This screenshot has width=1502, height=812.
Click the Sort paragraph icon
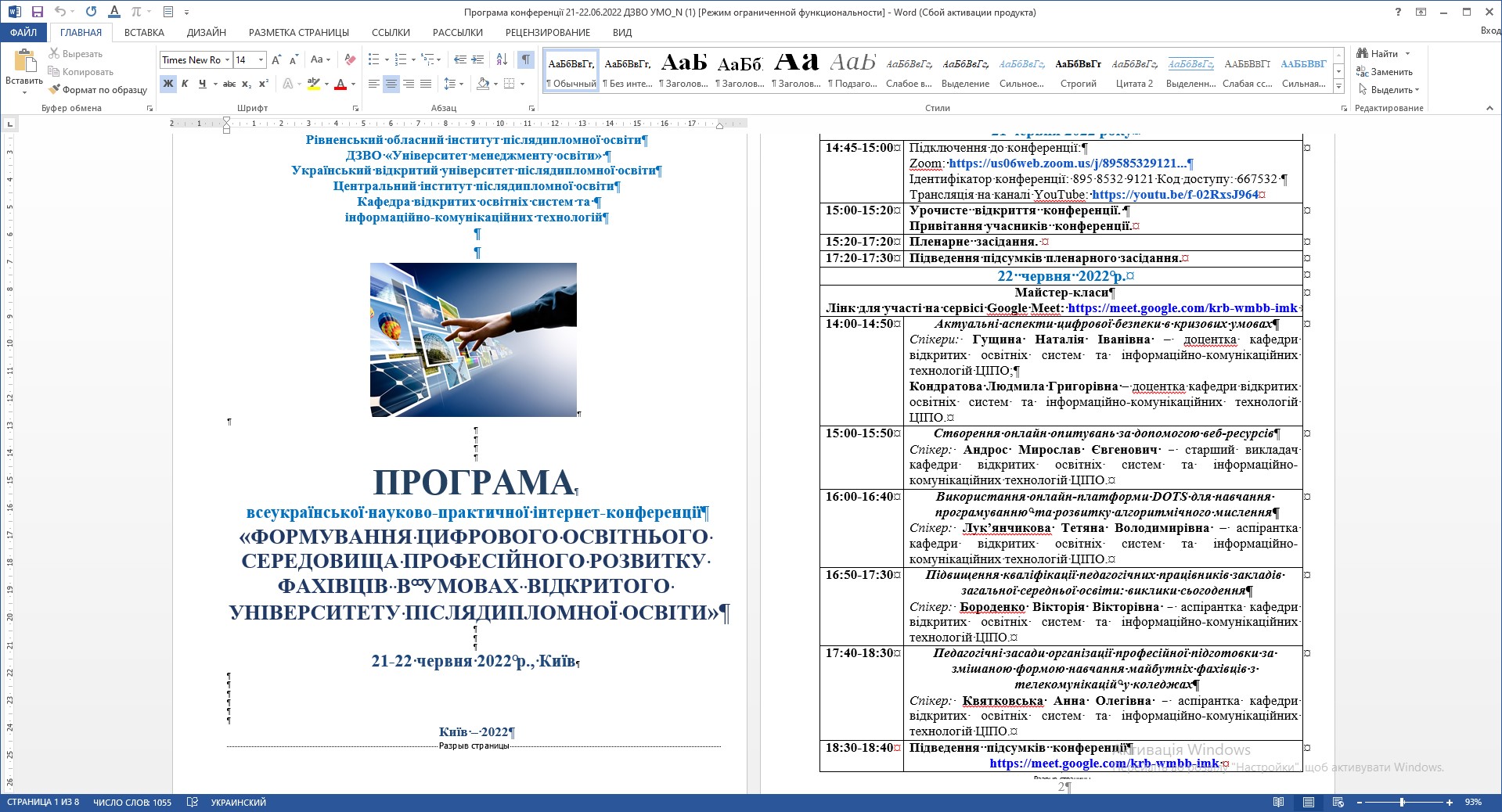[502, 59]
